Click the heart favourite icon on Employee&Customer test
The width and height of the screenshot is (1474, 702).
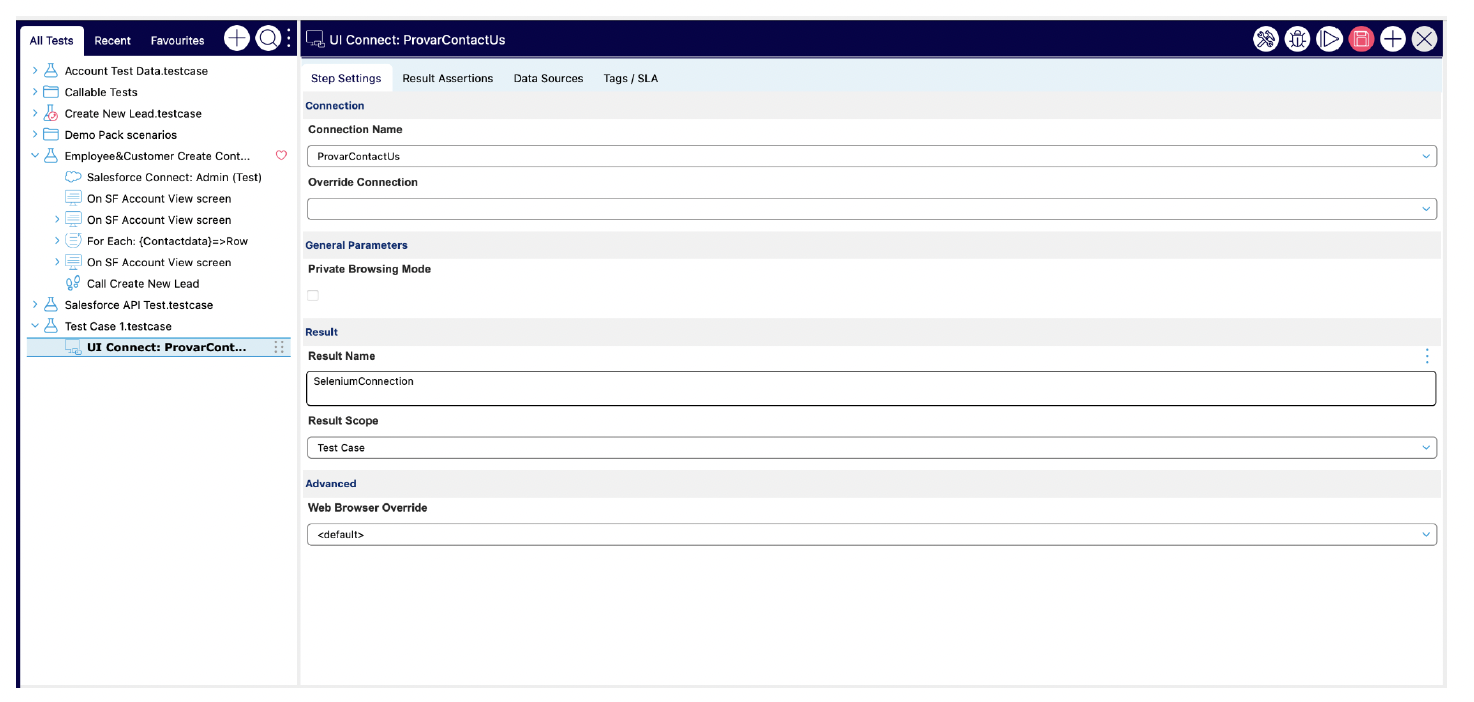281,156
